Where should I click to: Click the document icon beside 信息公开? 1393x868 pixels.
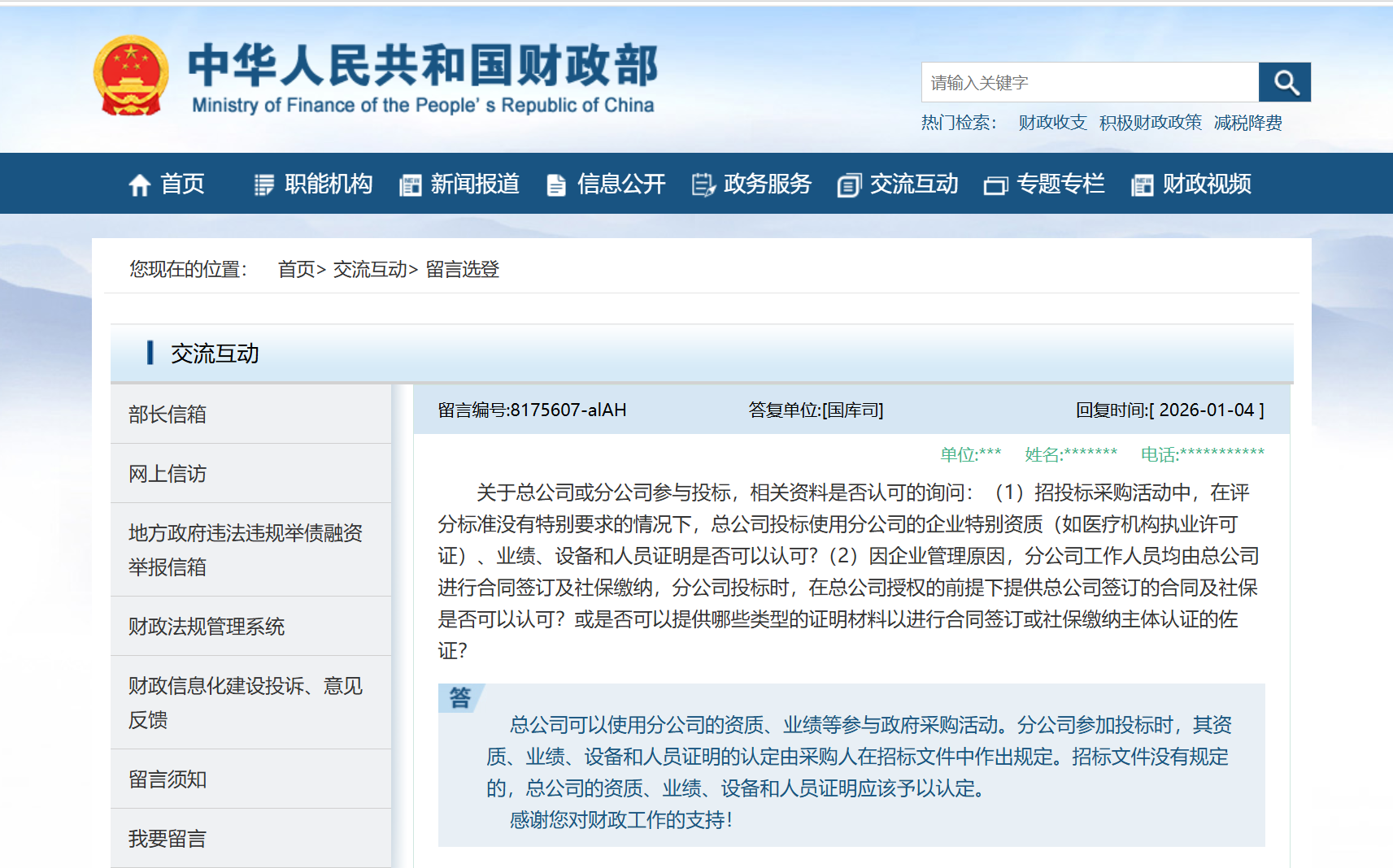(x=556, y=185)
